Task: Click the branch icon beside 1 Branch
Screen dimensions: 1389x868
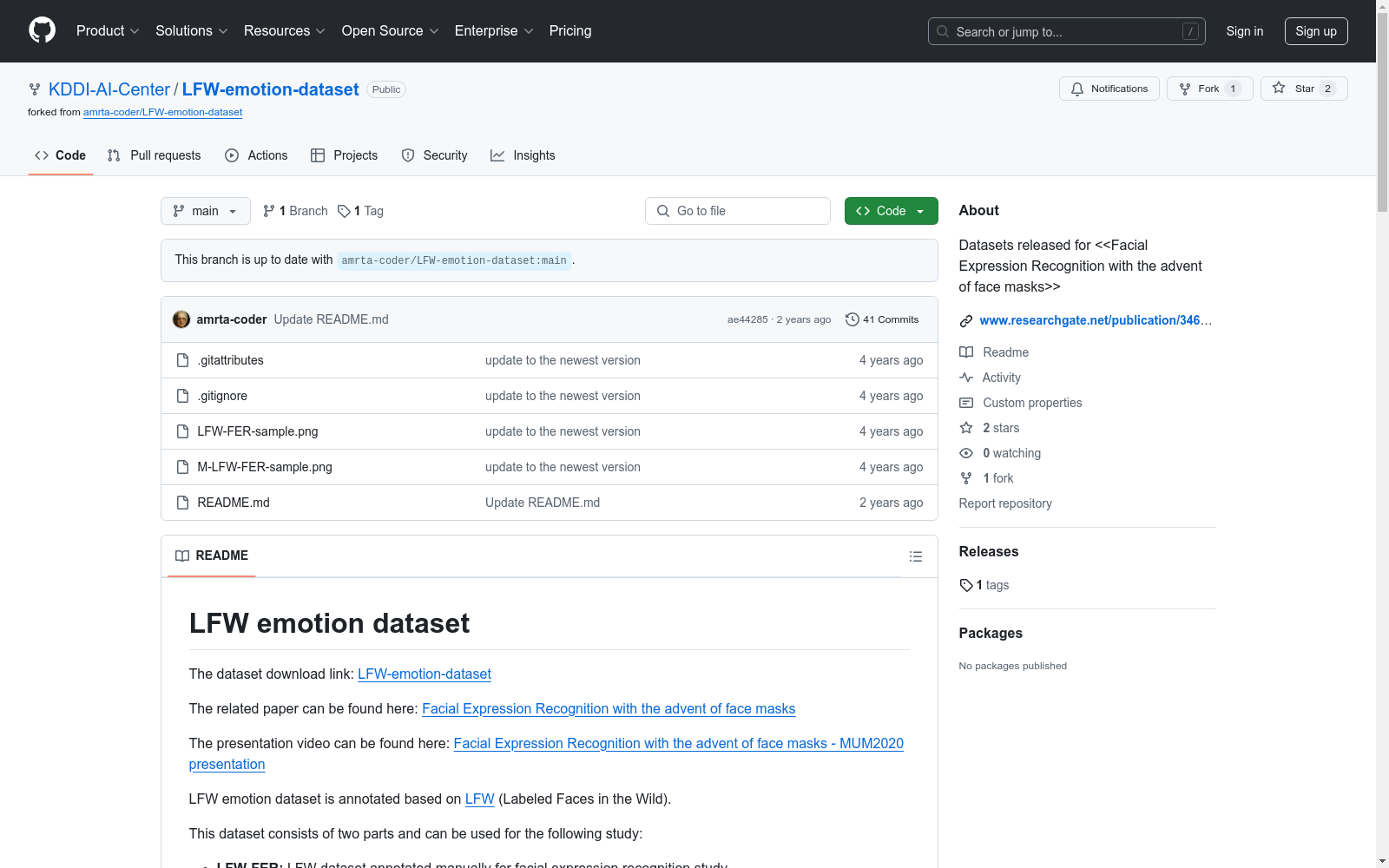Action: click(x=269, y=211)
